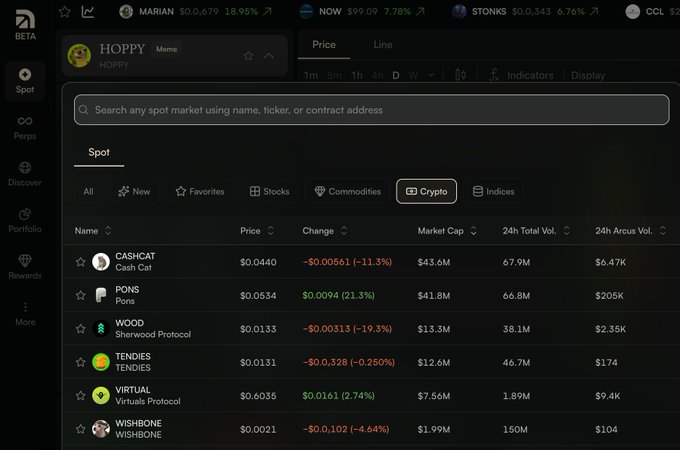The image size is (680, 450).
Task: Filter markets by New
Action: 134,191
